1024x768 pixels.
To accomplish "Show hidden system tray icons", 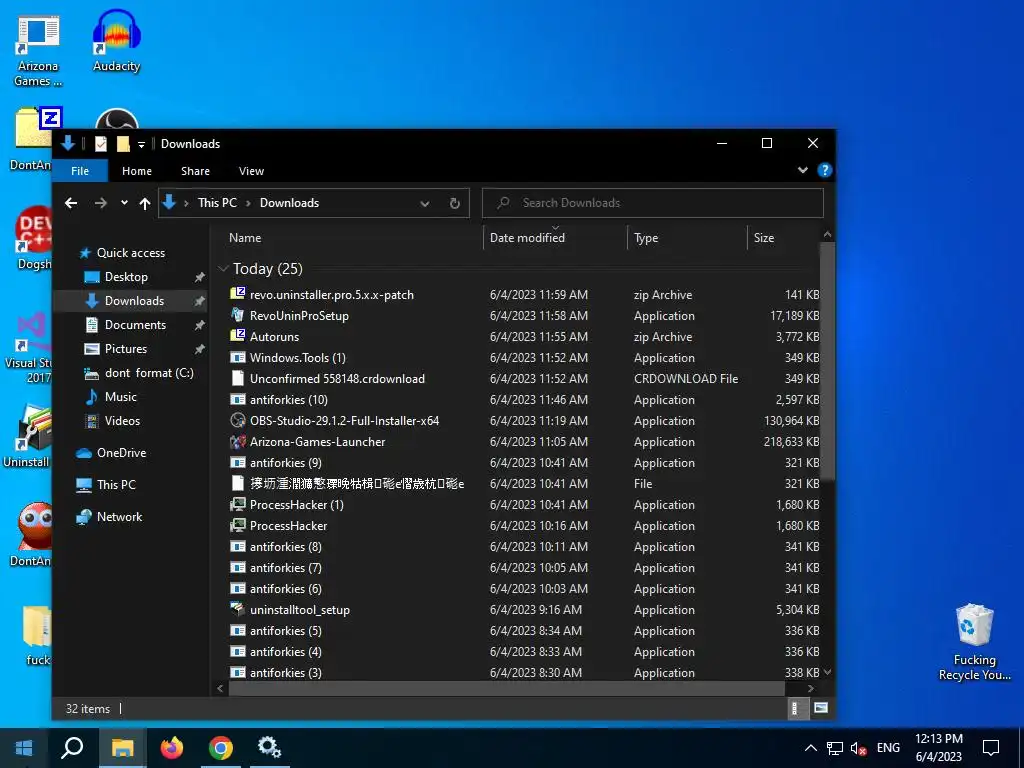I will tap(810, 748).
